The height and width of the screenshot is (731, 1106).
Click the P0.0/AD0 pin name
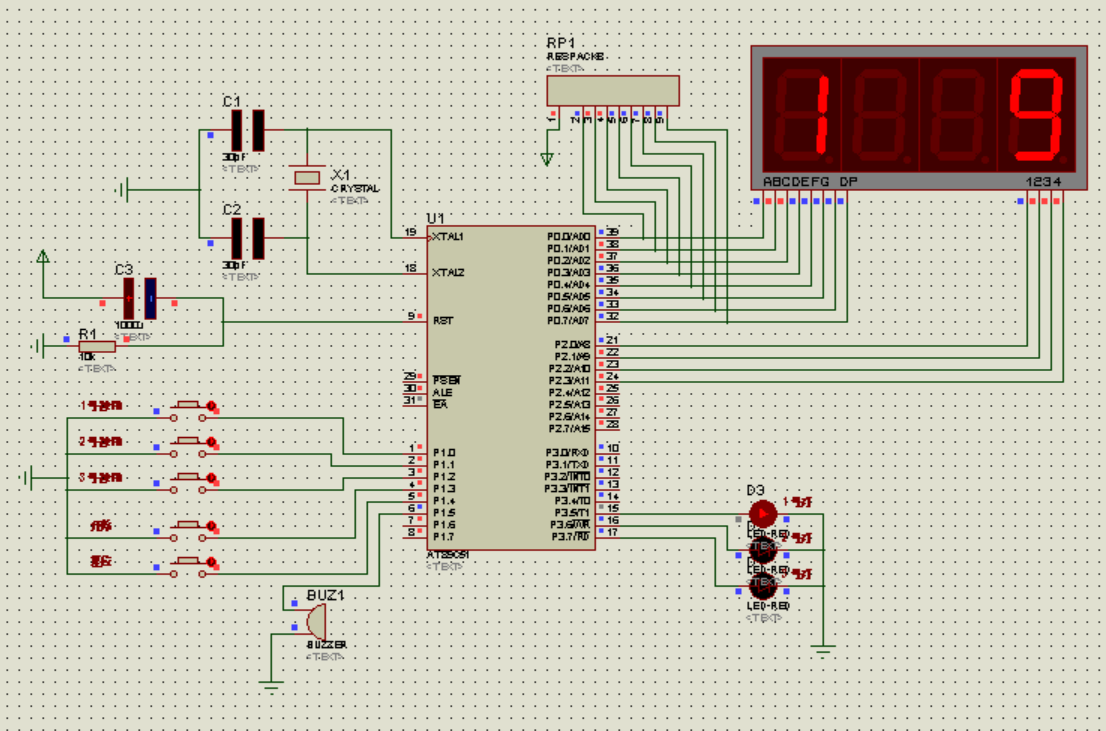(x=569, y=237)
